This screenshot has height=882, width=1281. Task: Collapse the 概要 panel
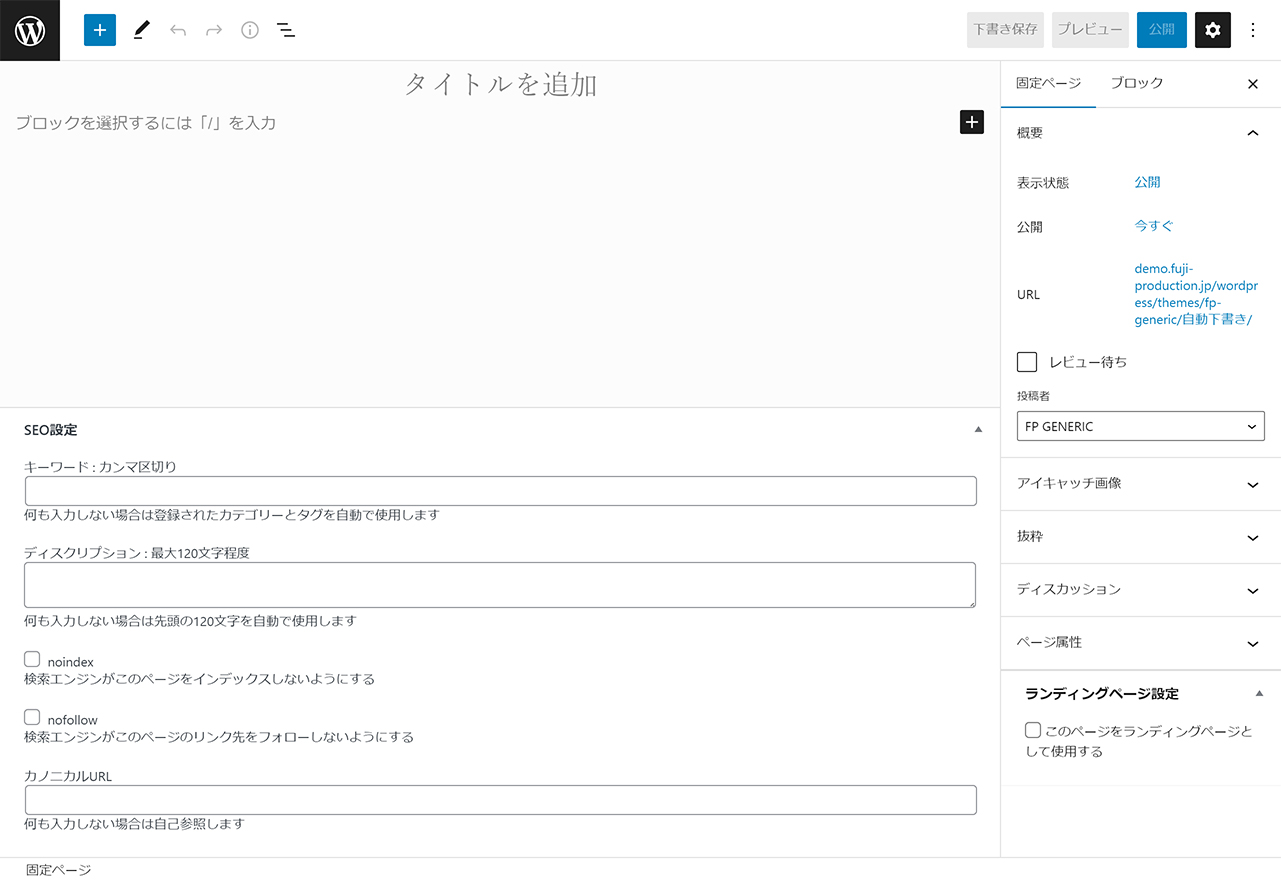[1141, 133]
